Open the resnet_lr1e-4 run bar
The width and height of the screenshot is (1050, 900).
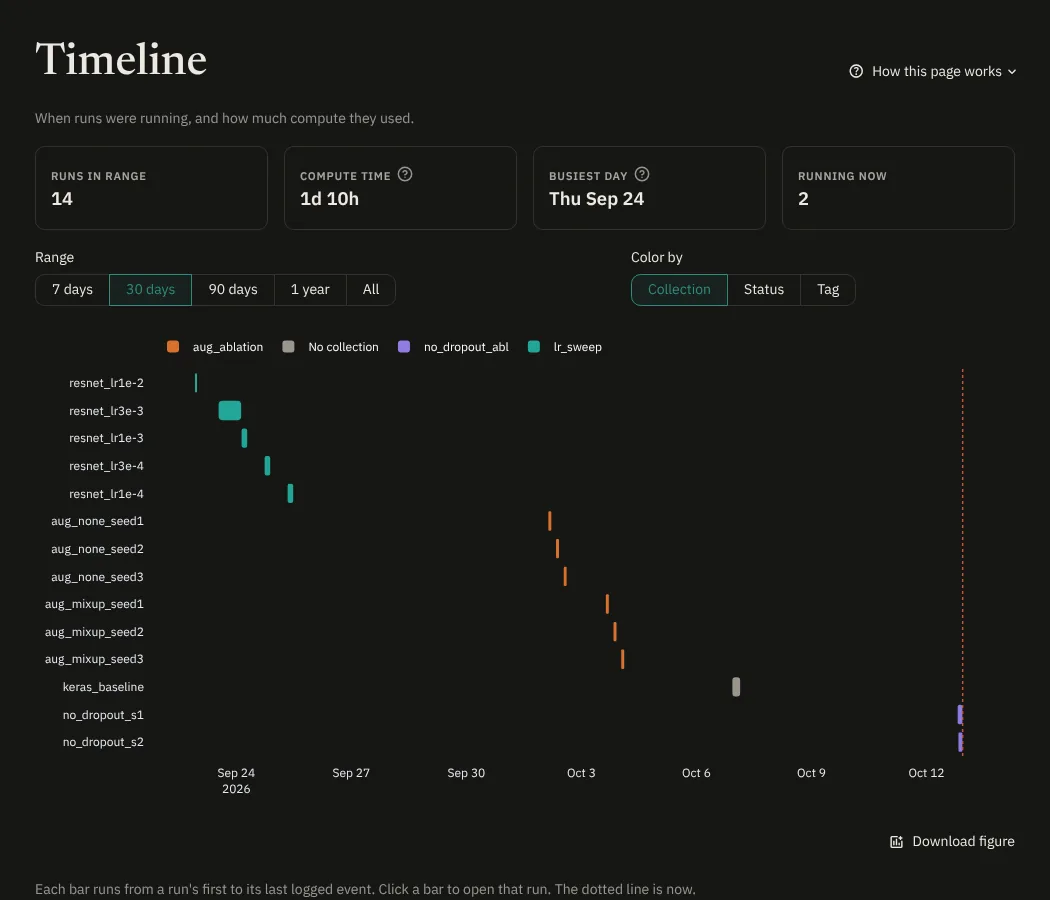290,494
